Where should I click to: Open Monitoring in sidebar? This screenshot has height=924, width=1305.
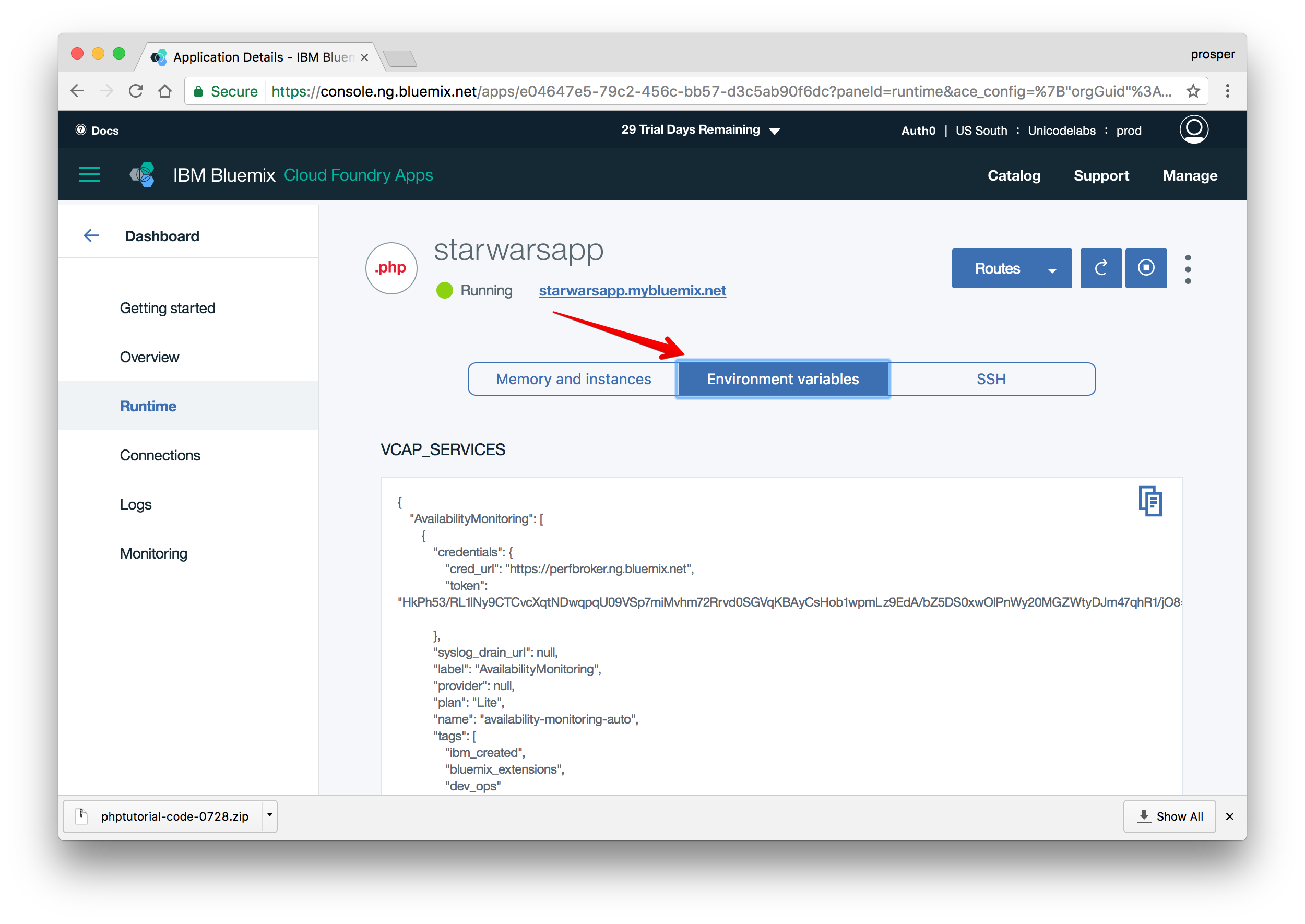[153, 553]
